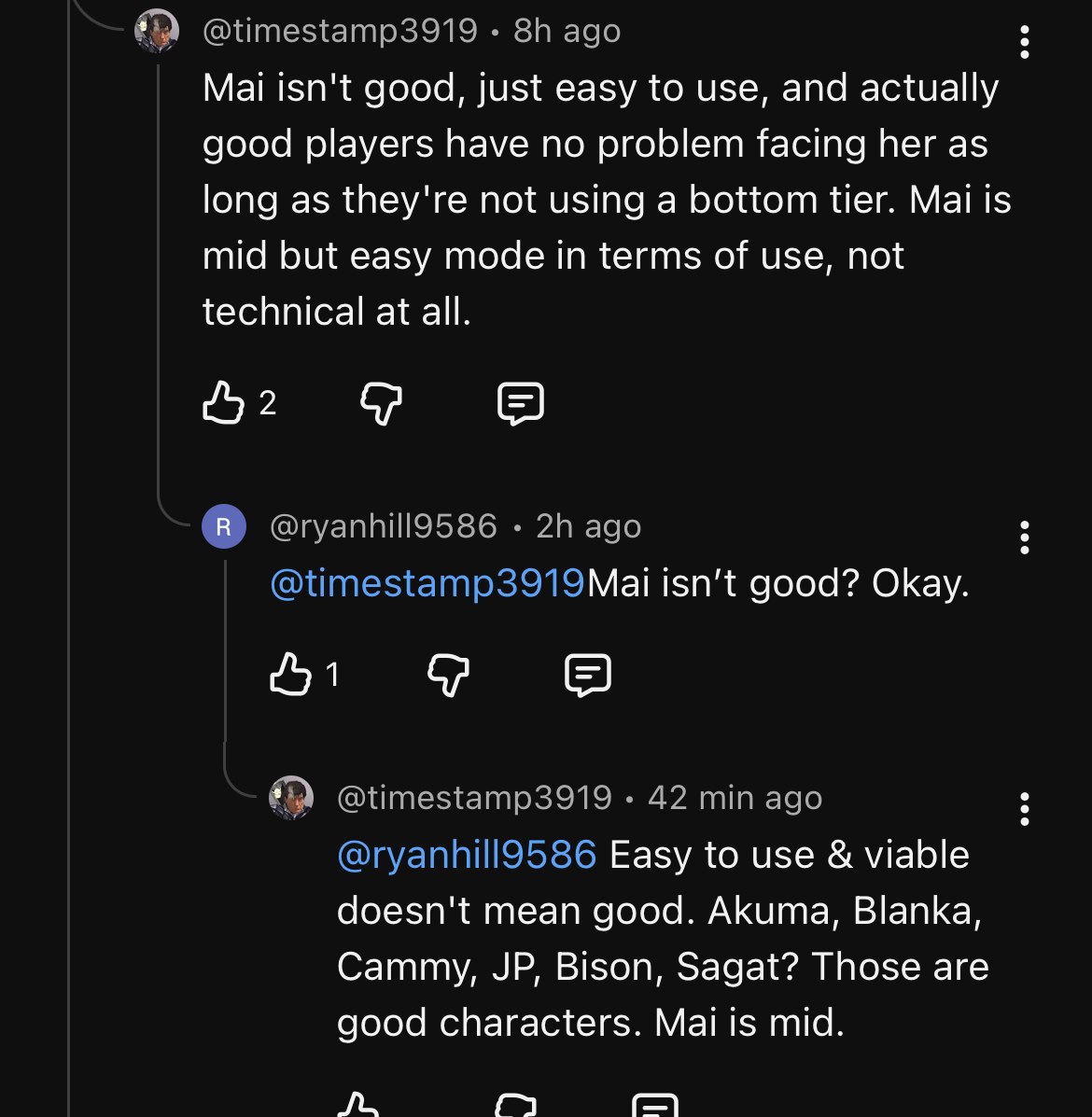The height and width of the screenshot is (1117, 1092).
Task: Dislike the 8h ago timestamp3919 comment
Action: pyautogui.click(x=381, y=403)
